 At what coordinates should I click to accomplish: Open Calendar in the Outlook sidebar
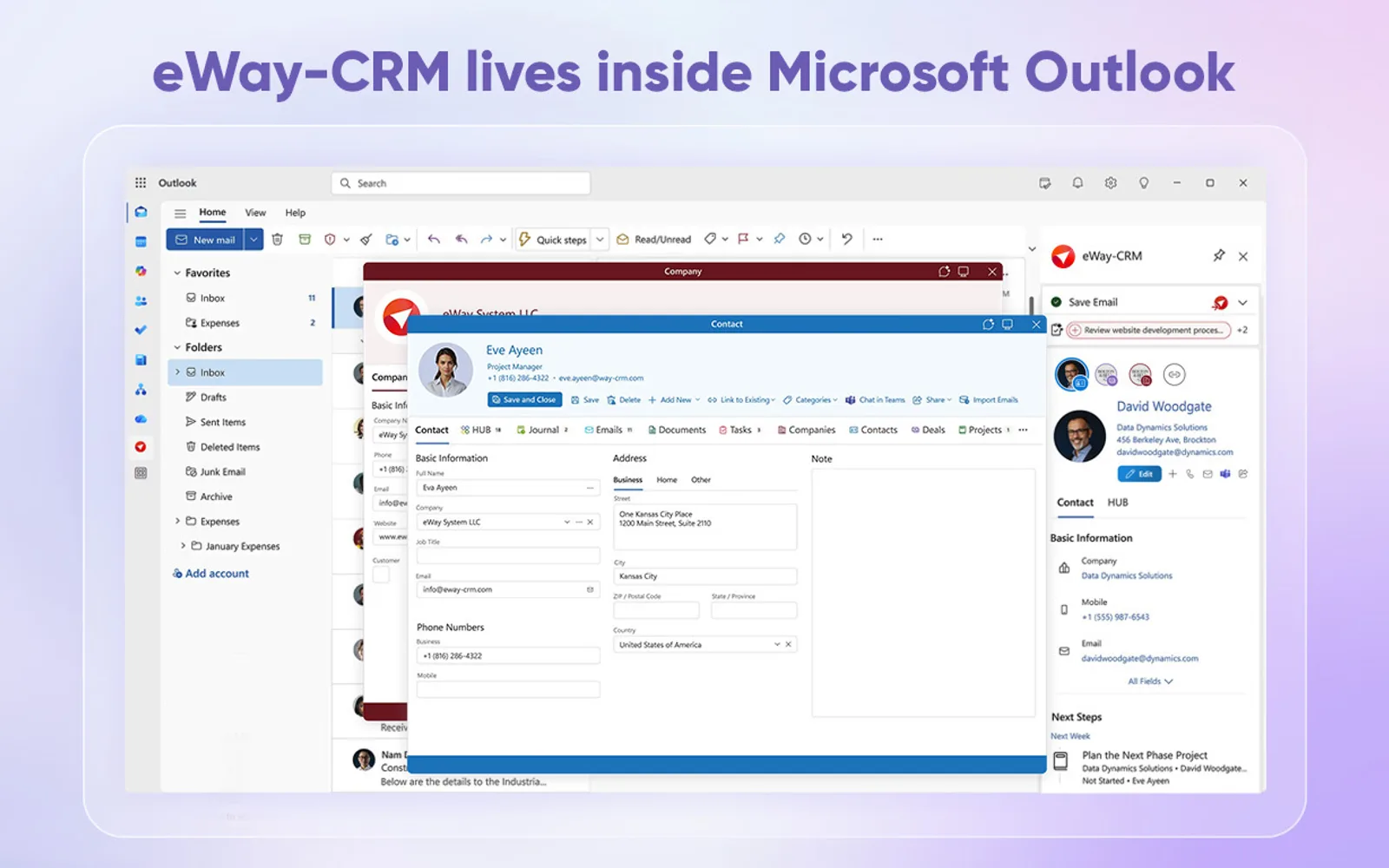141,241
